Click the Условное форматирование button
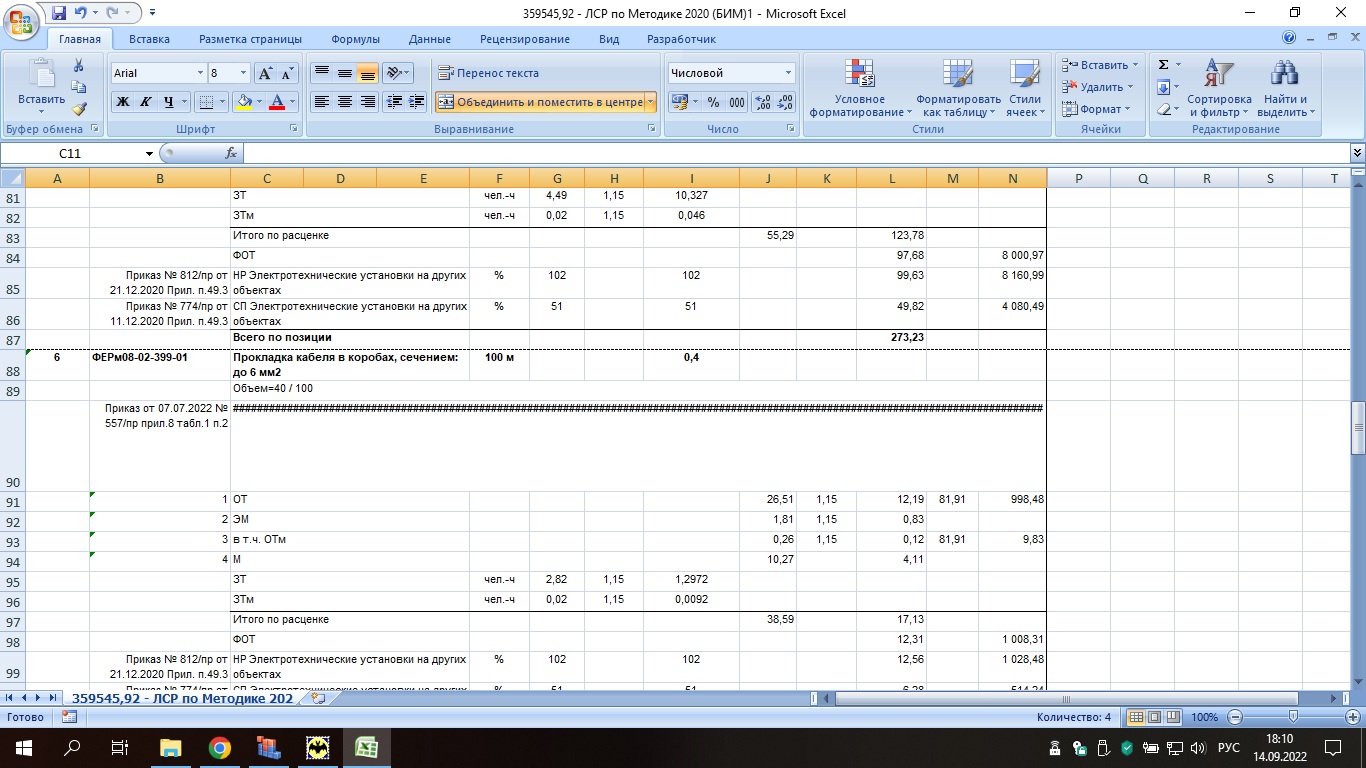Image resolution: width=1366 pixels, height=768 pixels. coord(859,88)
